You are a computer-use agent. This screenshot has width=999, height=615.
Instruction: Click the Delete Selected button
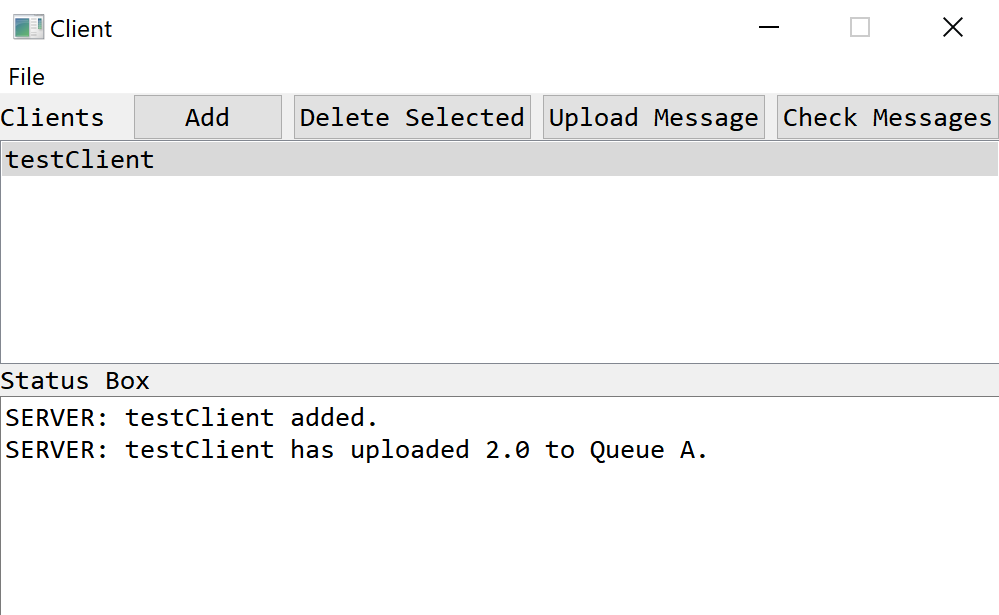point(412,117)
